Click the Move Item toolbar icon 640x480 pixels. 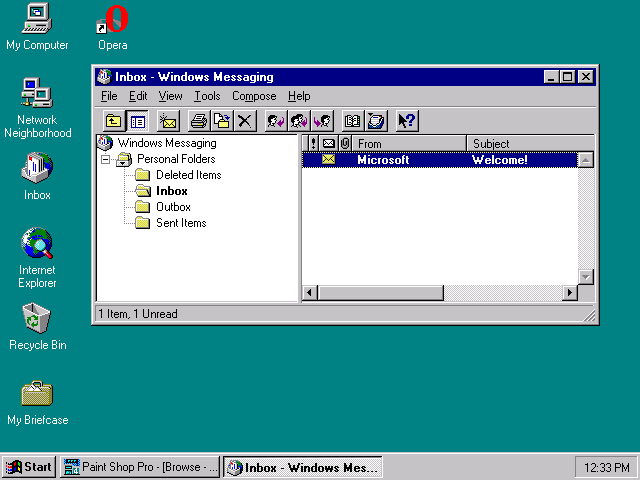pos(222,121)
